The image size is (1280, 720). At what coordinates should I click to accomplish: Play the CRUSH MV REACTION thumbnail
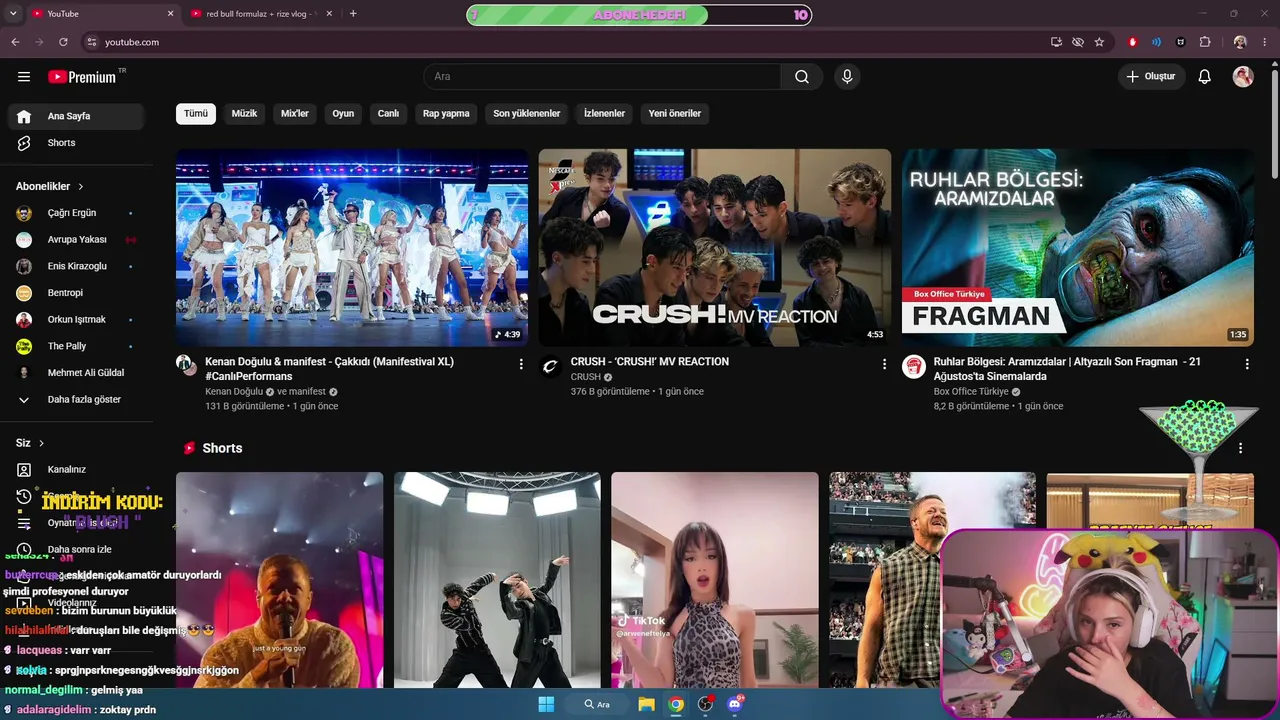pyautogui.click(x=715, y=248)
